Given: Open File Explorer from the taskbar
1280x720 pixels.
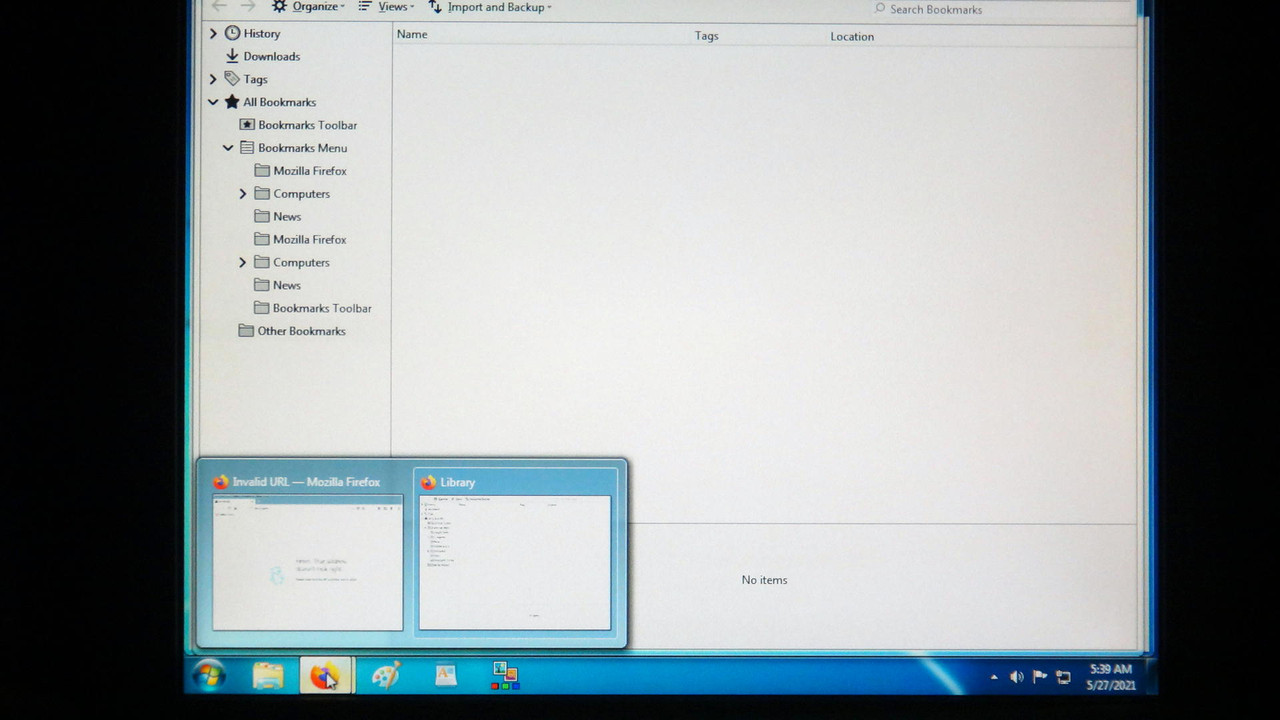Looking at the screenshot, I should click(267, 676).
